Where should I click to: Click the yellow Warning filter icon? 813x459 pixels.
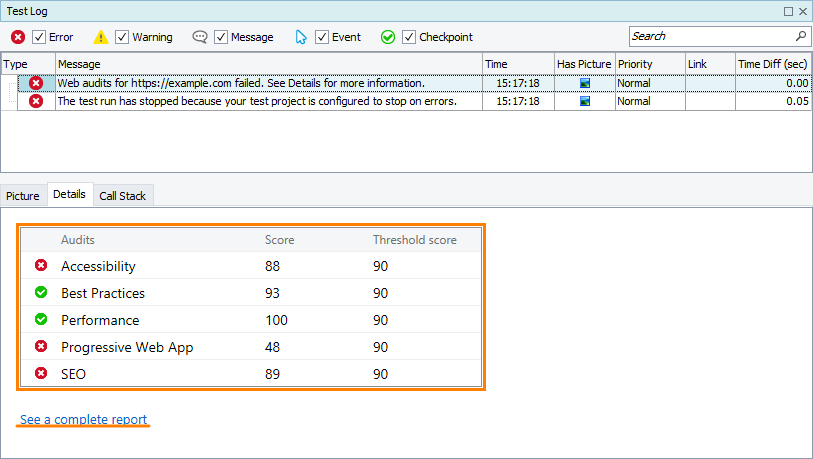101,37
